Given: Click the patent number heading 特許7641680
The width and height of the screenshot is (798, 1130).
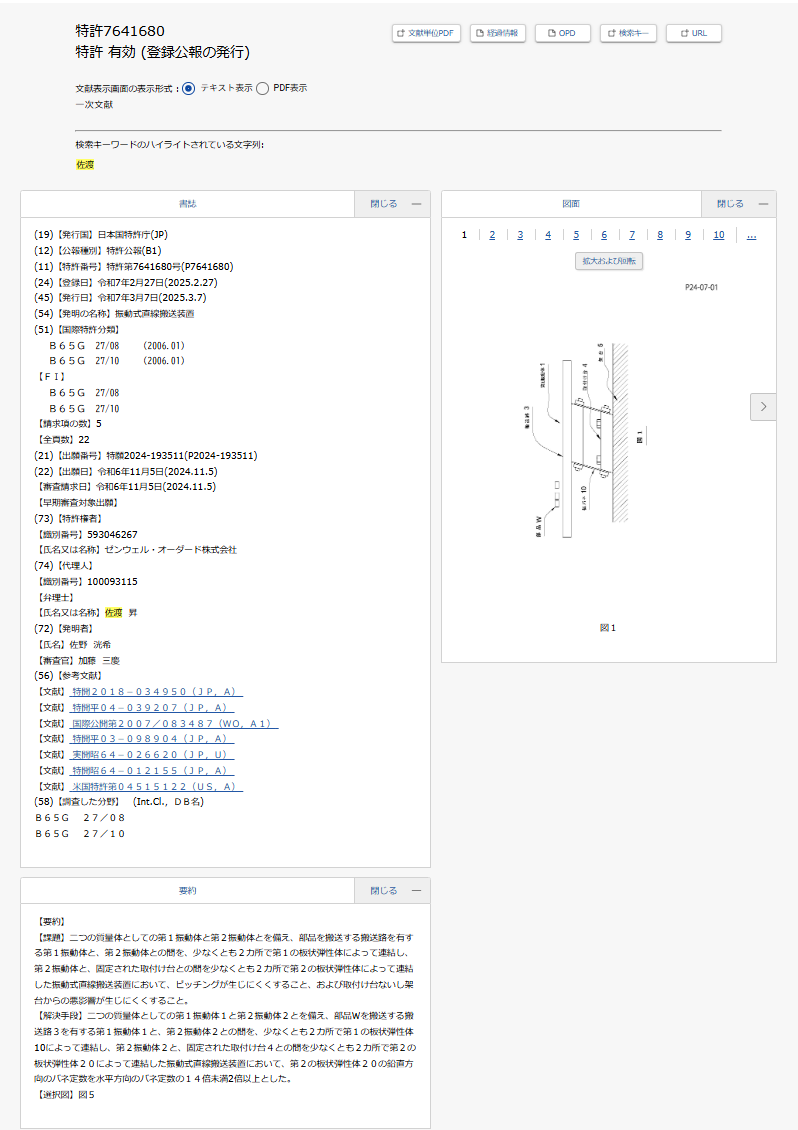Looking at the screenshot, I should [x=120, y=31].
